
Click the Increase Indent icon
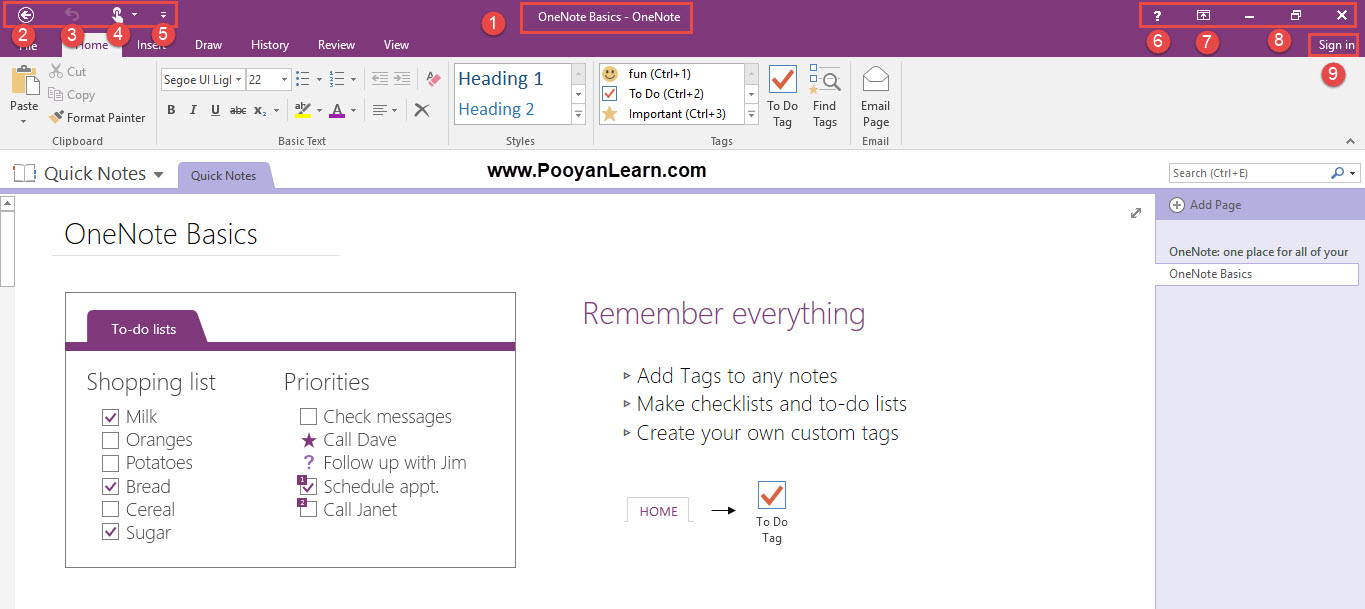pos(402,79)
